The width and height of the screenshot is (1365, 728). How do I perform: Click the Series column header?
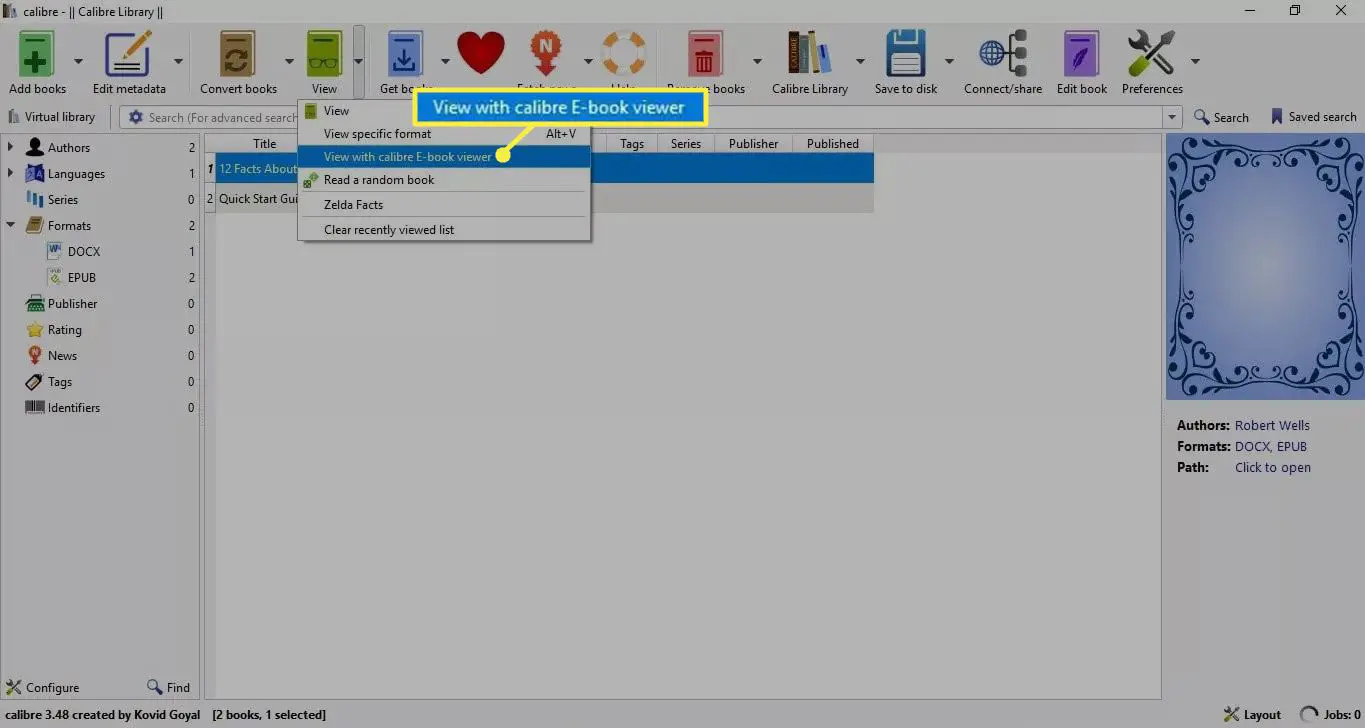[686, 143]
